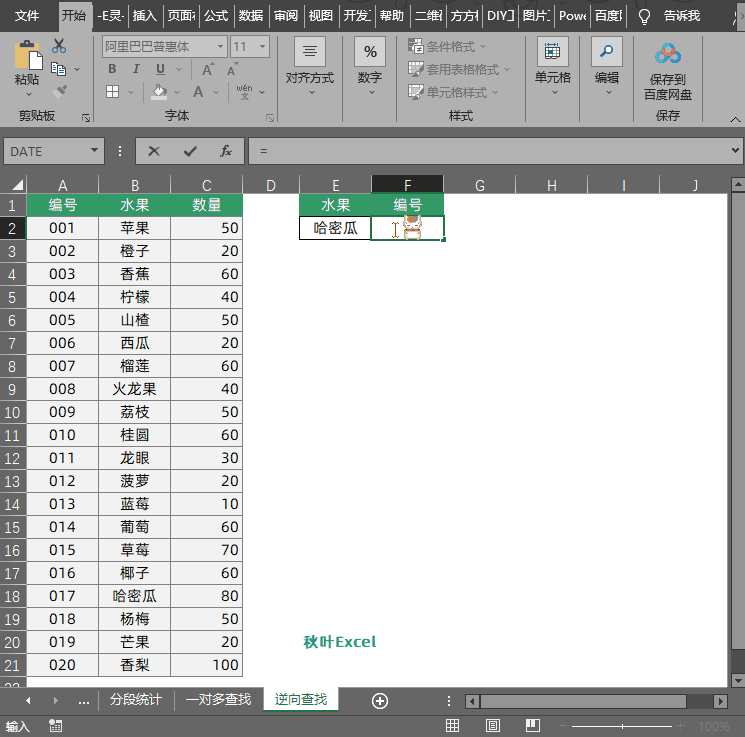
Task: Select cell B18 containing 哈密瓜
Action: (x=135, y=596)
